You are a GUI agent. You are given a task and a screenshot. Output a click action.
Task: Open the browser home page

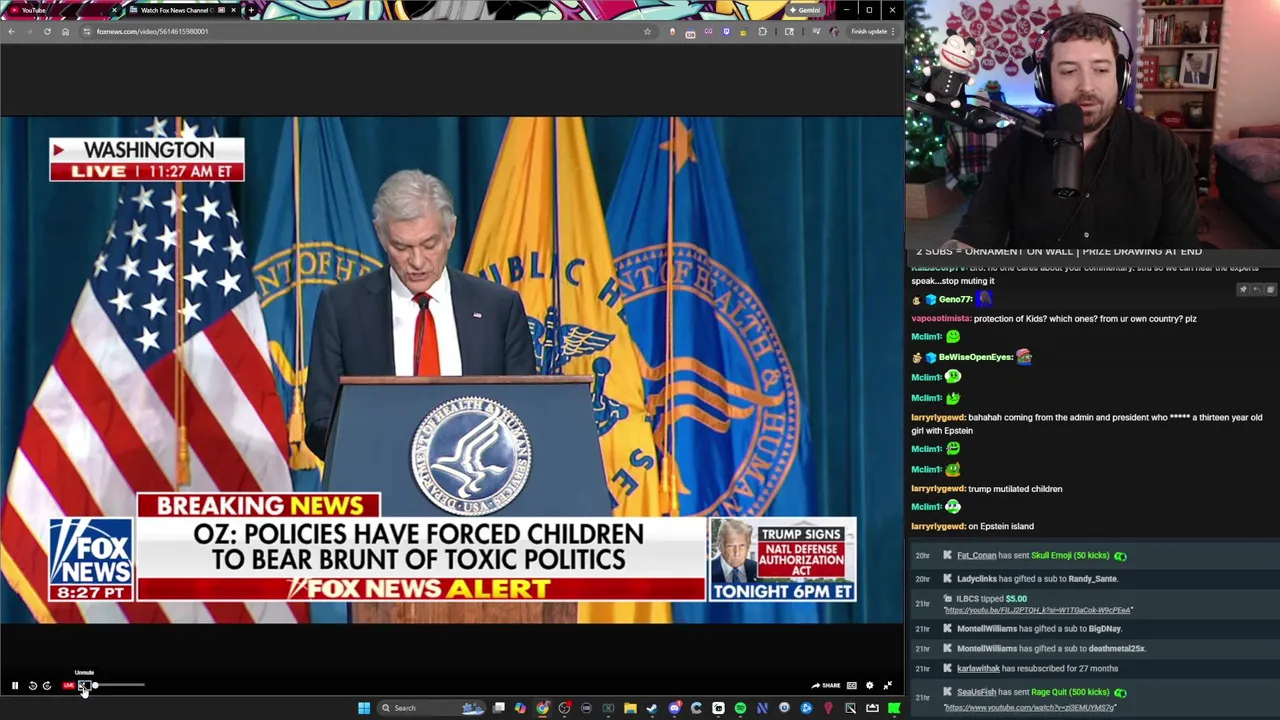pos(65,31)
